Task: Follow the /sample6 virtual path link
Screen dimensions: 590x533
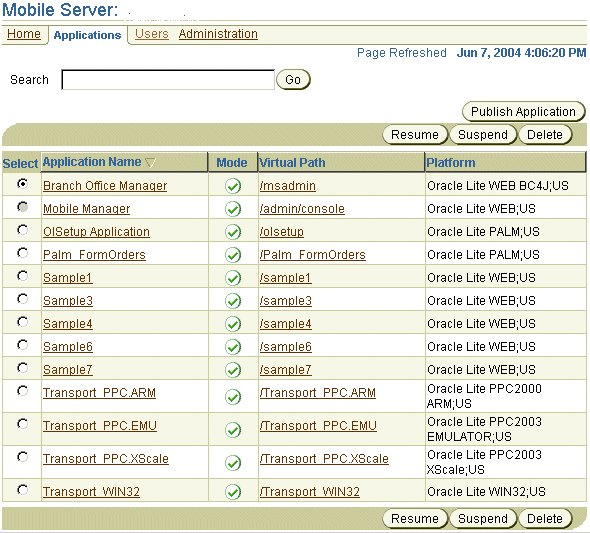Action: tap(286, 347)
